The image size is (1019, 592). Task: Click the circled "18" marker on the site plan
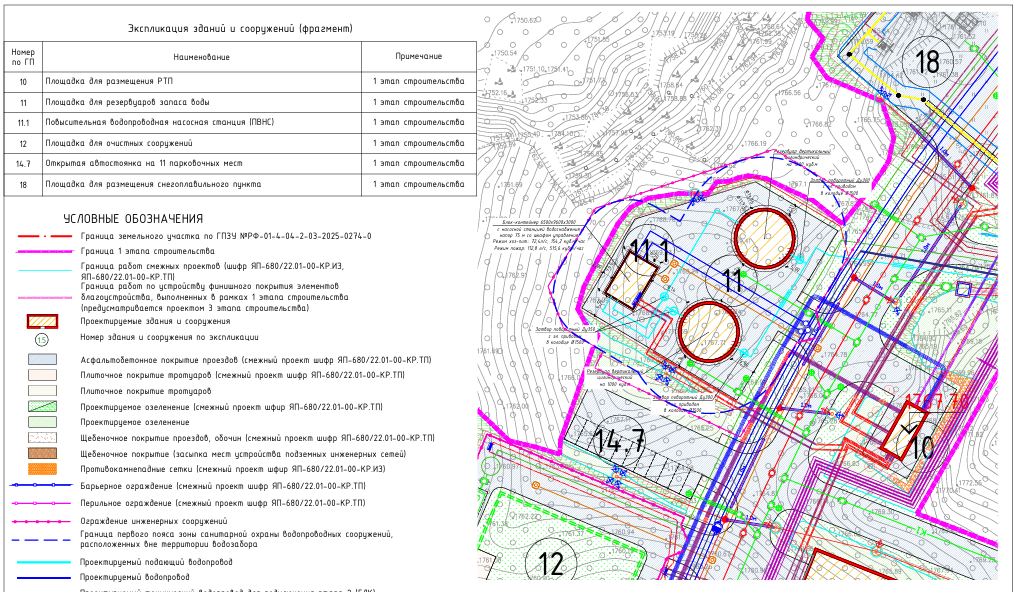tap(927, 62)
